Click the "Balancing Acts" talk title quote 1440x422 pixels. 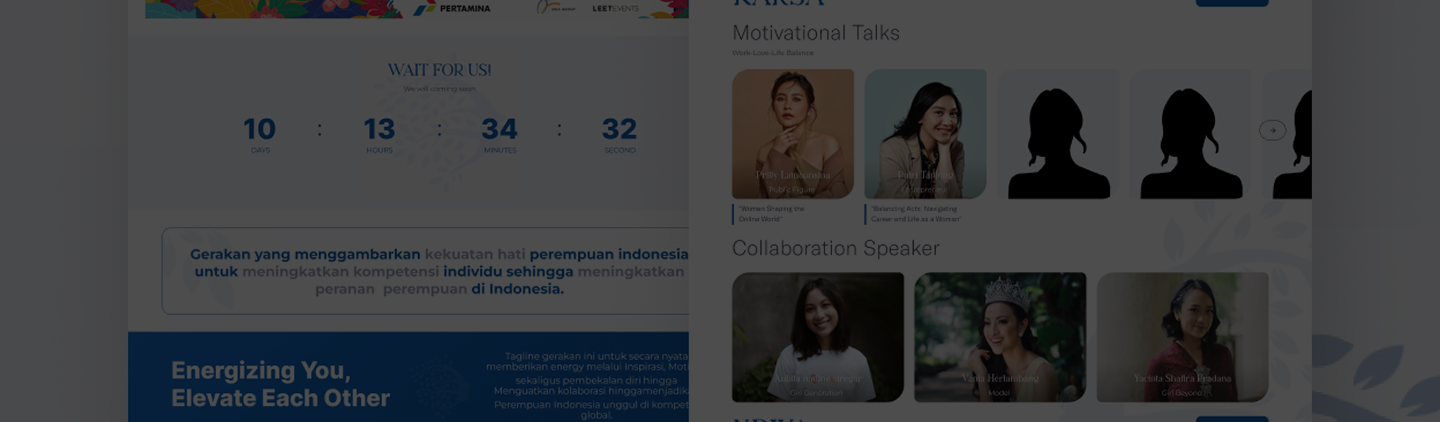(x=915, y=214)
